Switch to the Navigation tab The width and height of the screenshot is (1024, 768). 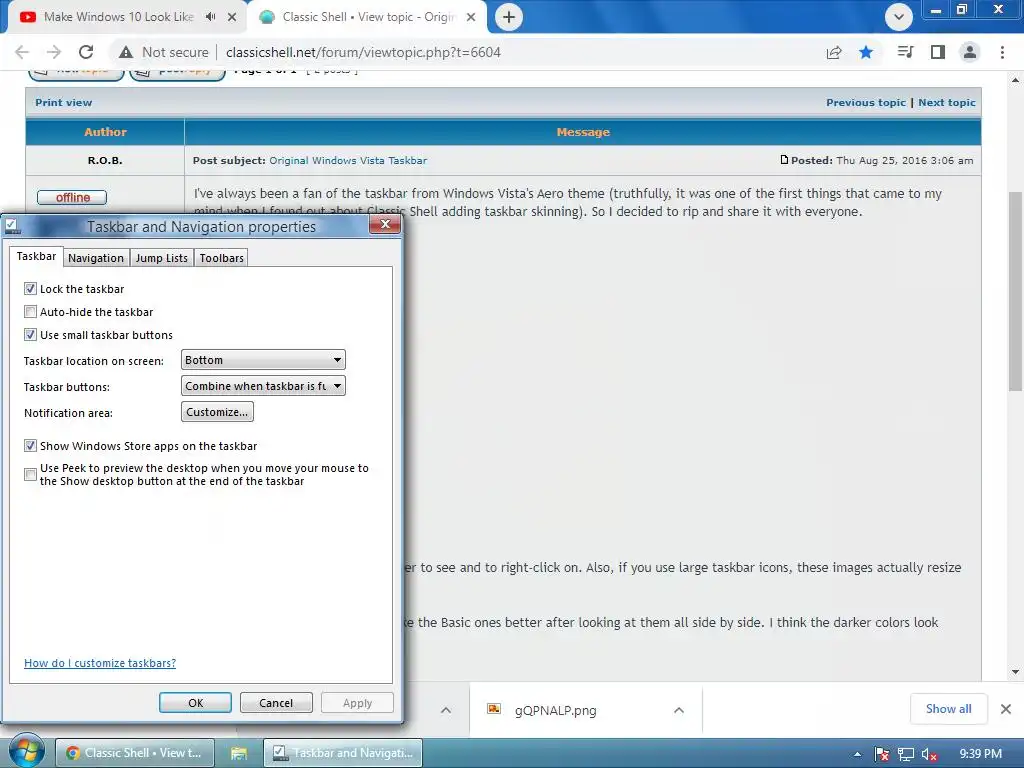96,258
